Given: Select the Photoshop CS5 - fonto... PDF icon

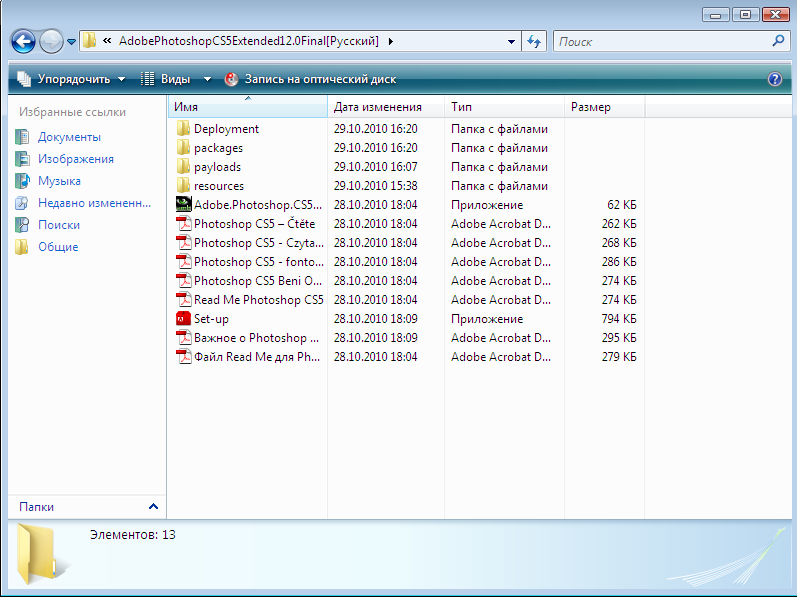Looking at the screenshot, I should [183, 261].
